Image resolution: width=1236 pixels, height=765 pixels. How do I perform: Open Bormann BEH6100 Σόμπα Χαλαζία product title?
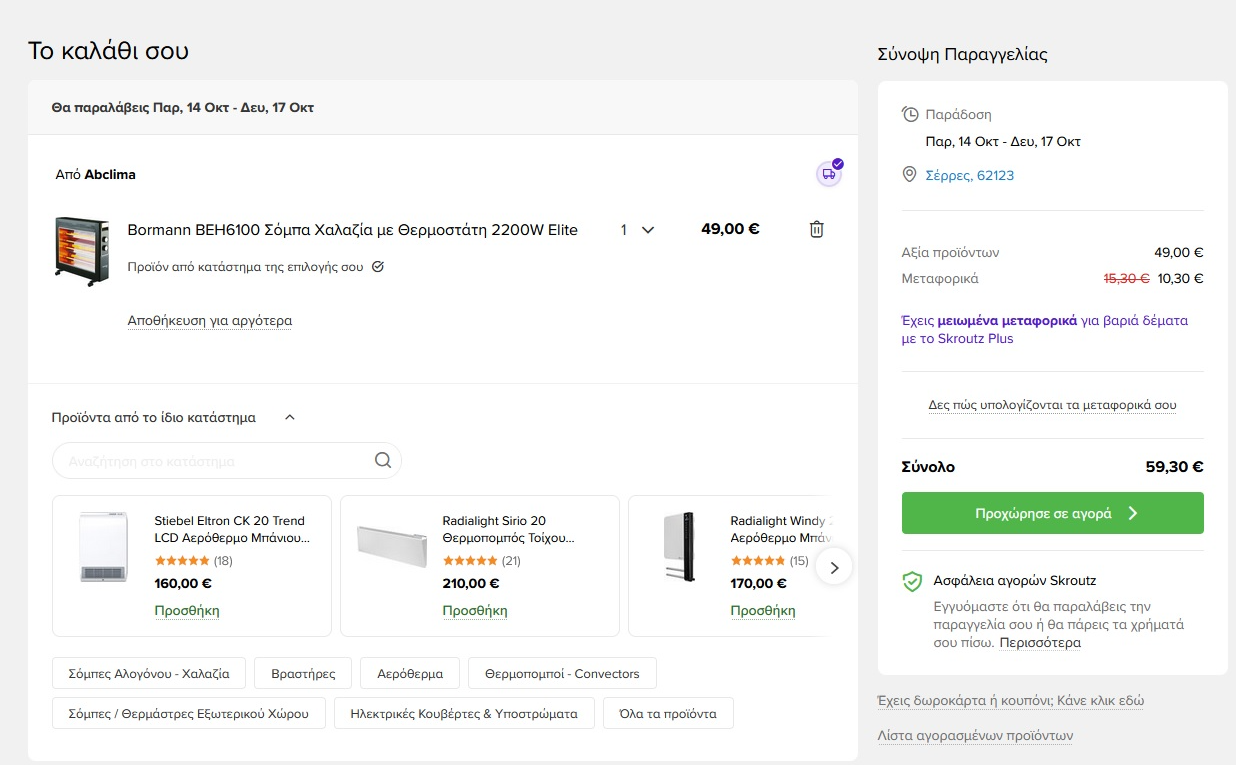(x=353, y=230)
